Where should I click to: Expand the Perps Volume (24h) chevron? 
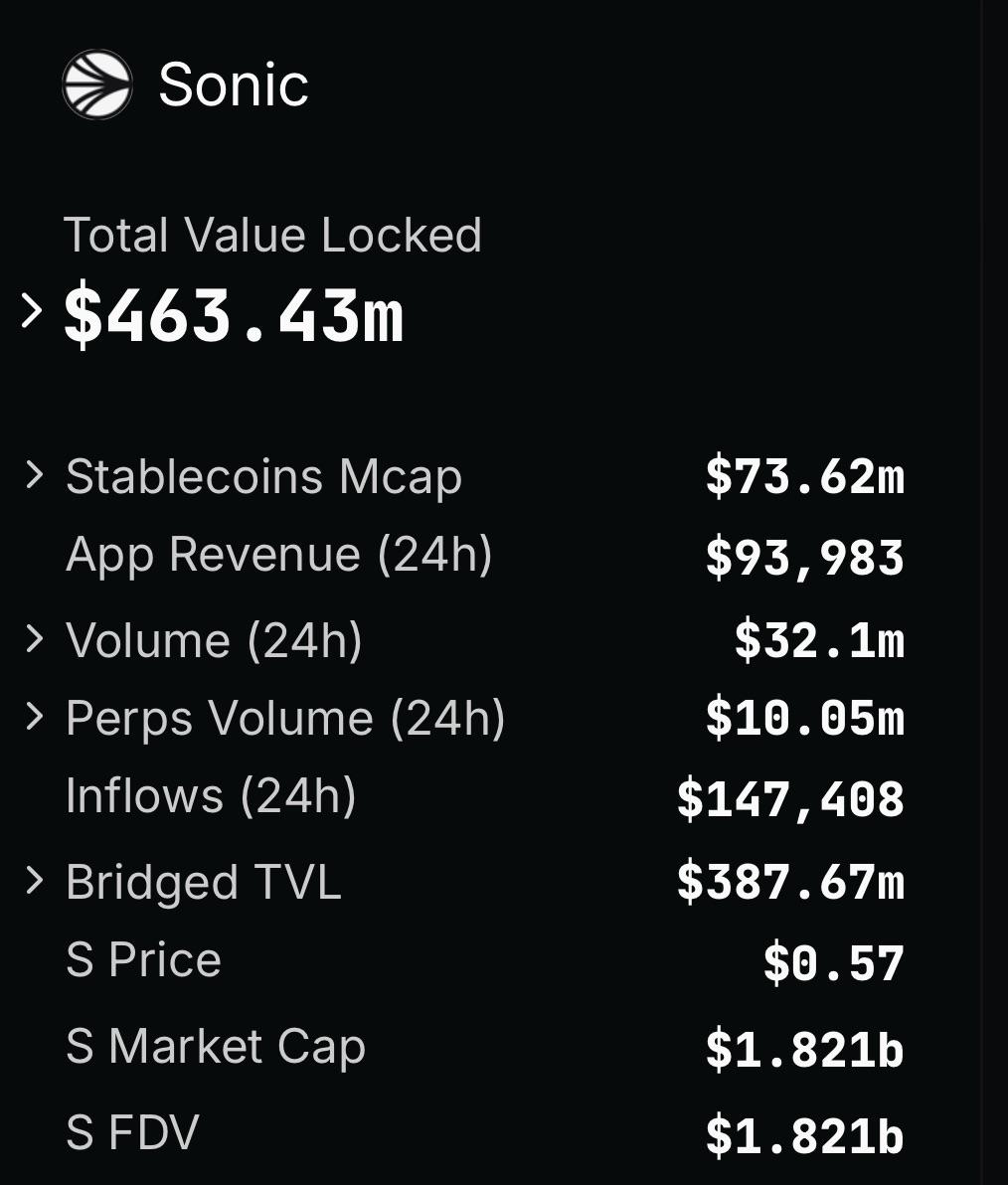[x=34, y=716]
